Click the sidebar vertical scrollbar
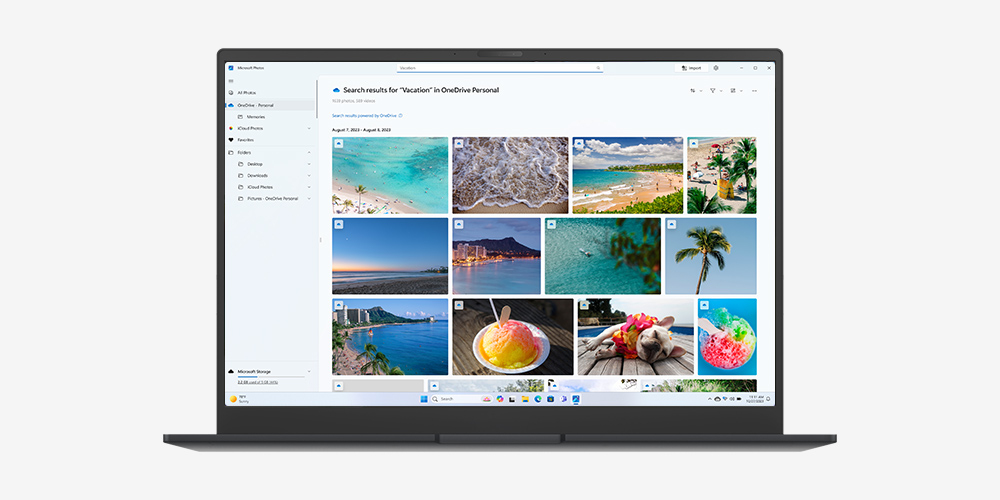The height and width of the screenshot is (500, 1000). coord(316,99)
